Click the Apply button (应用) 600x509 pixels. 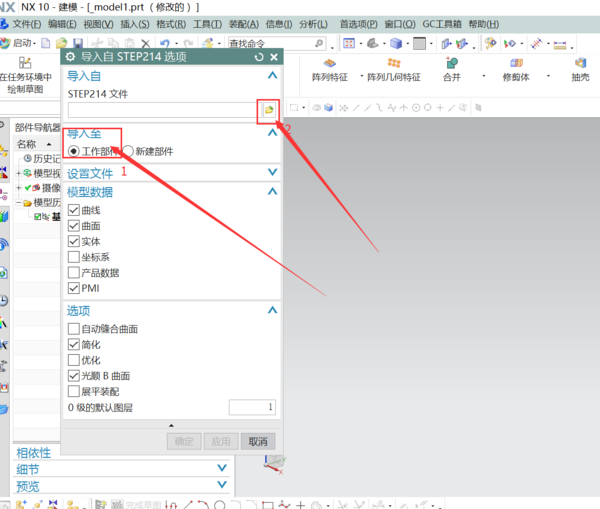coord(221,442)
